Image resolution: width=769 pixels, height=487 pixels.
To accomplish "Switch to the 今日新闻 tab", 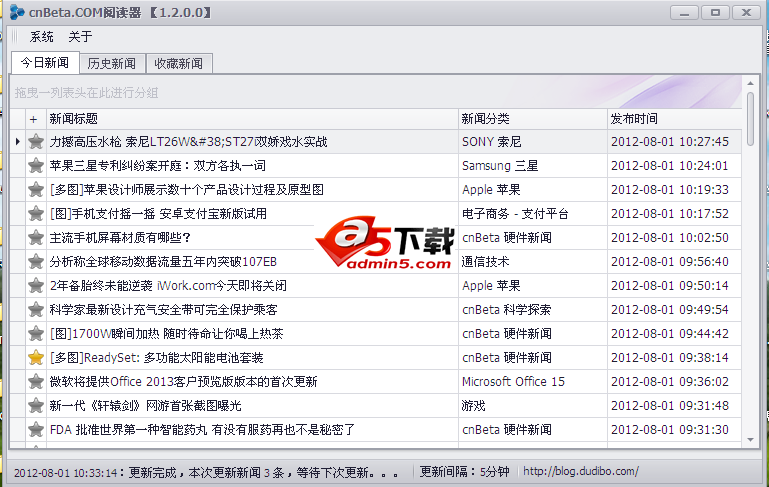I will point(45,63).
